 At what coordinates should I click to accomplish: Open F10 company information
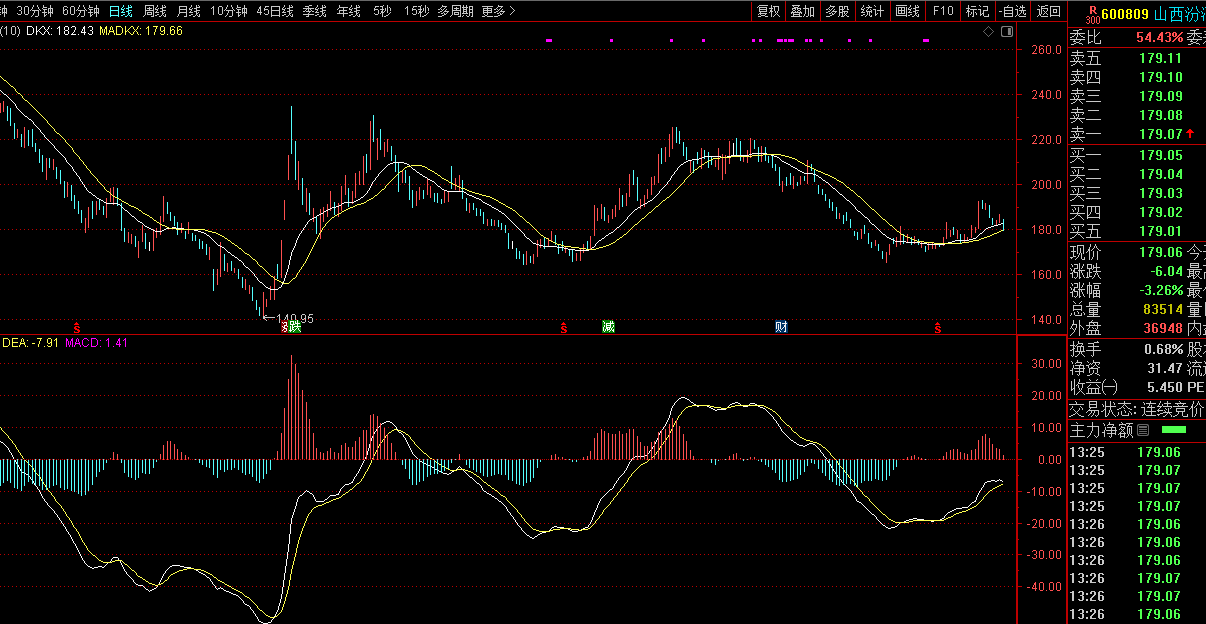942,11
